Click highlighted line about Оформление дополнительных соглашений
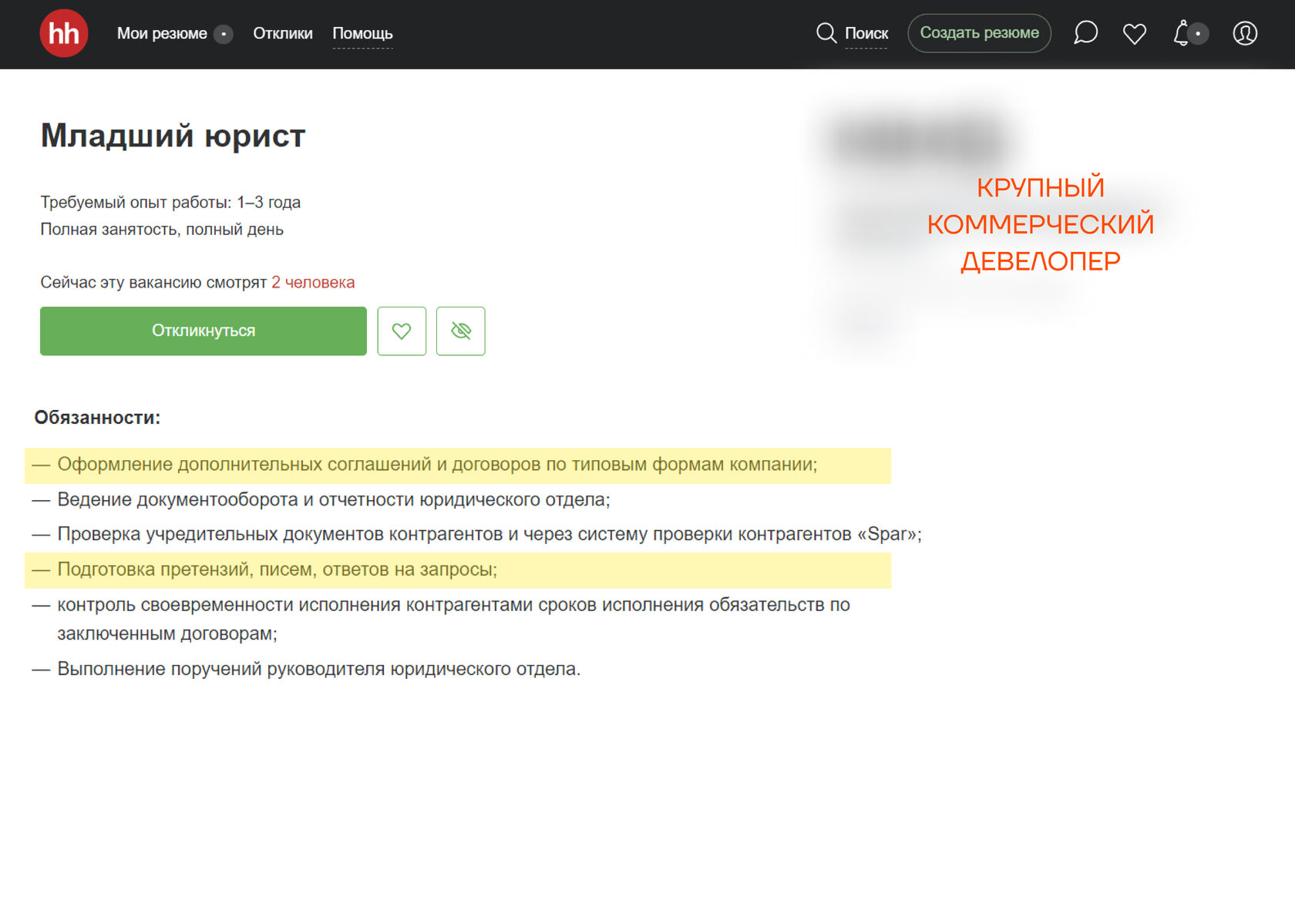This screenshot has height=924, width=1295. click(x=458, y=465)
